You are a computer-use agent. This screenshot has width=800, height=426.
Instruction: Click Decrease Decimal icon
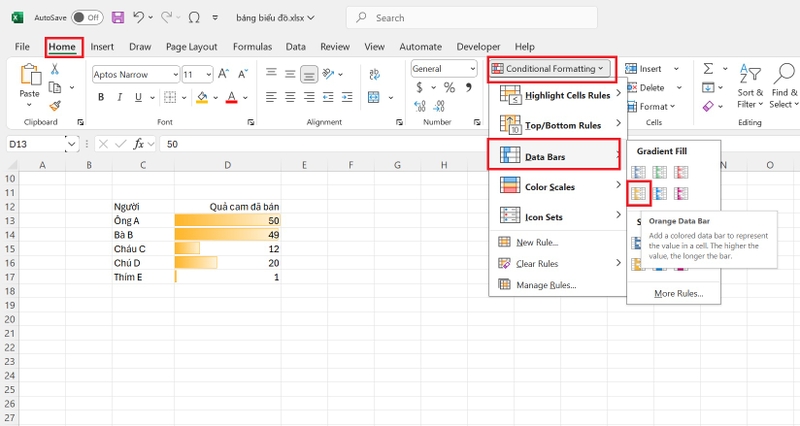439,106
